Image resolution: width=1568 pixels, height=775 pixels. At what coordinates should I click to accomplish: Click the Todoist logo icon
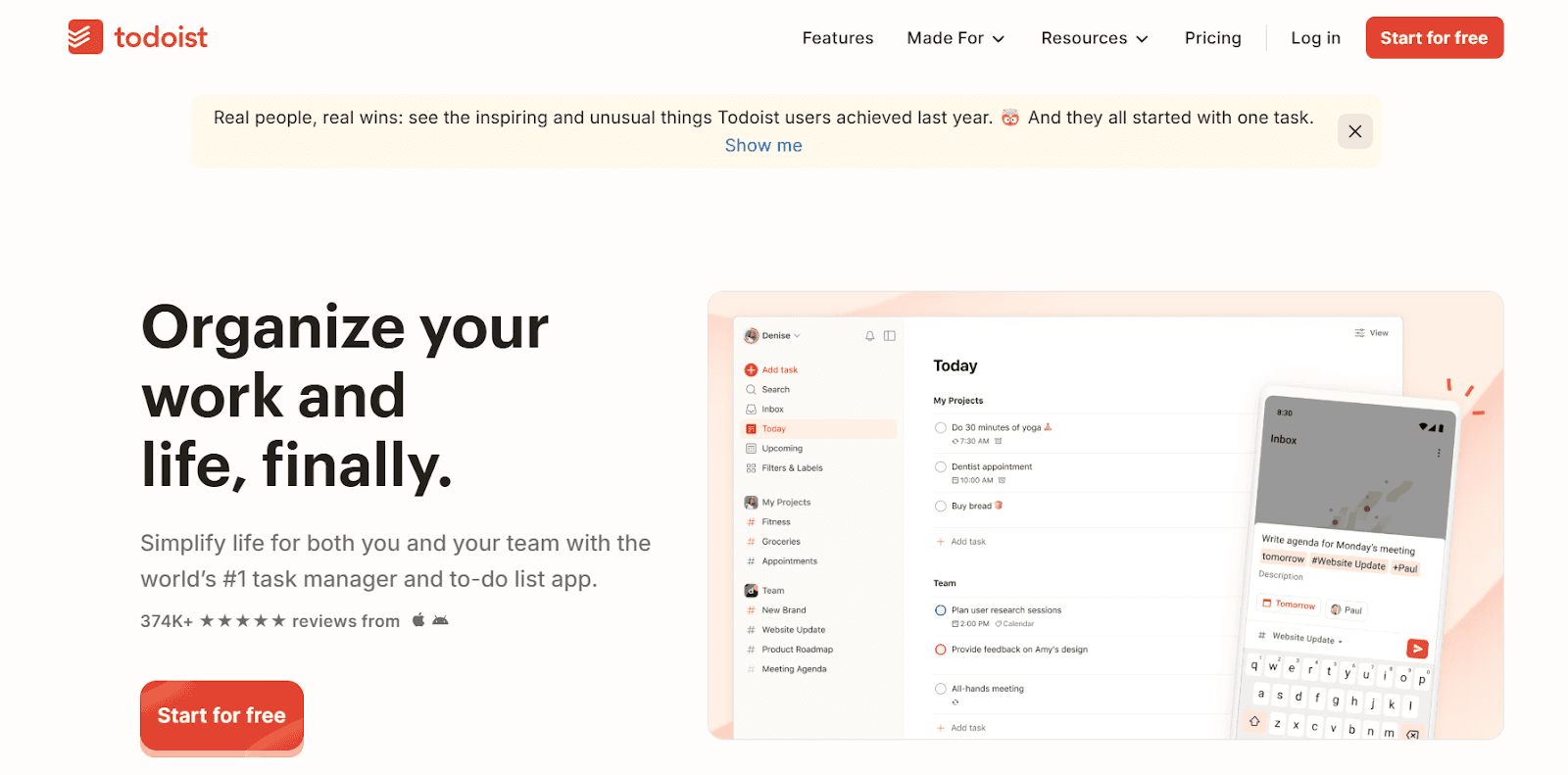pyautogui.click(x=85, y=37)
